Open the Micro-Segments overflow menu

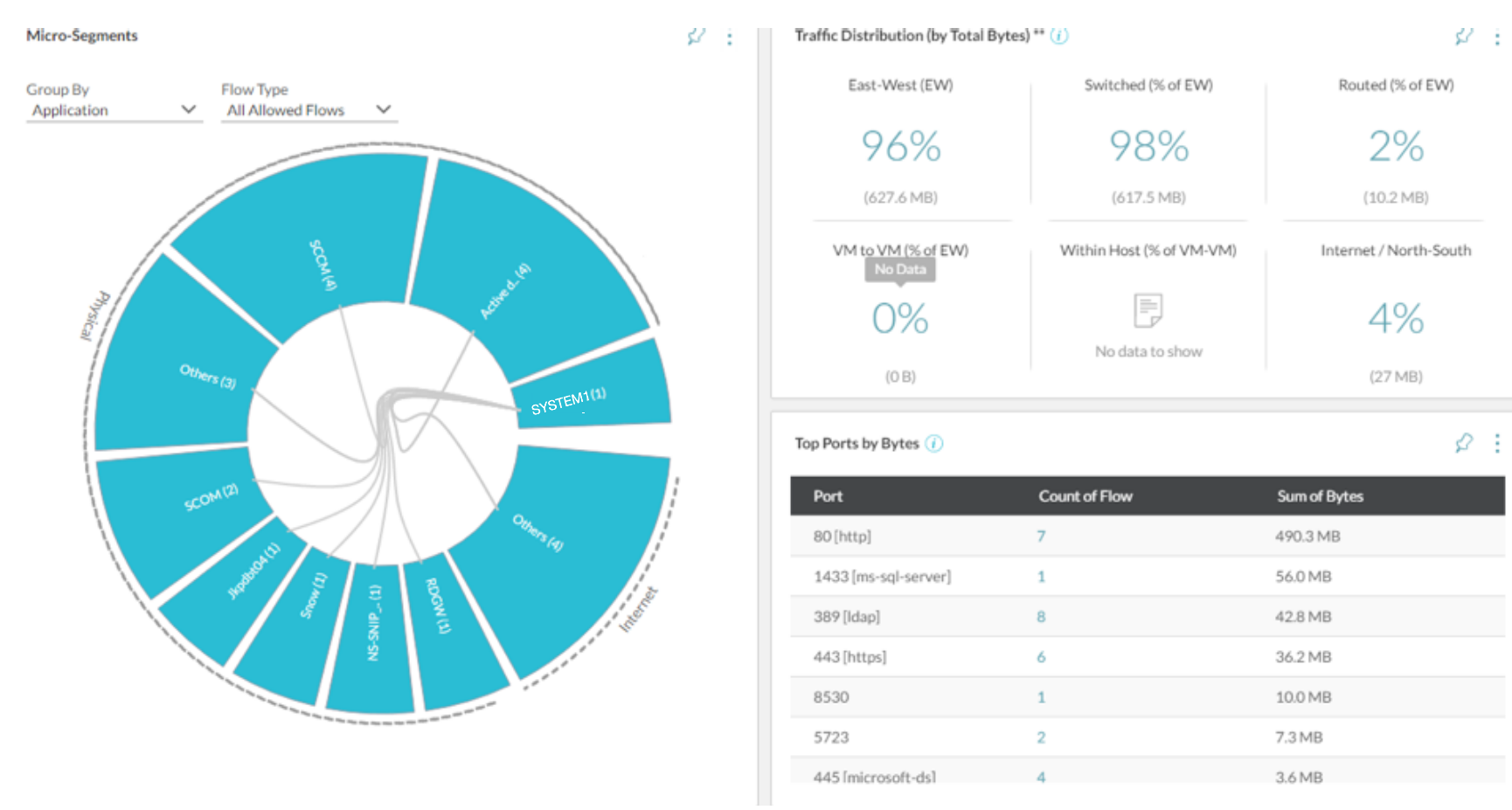coord(729,38)
